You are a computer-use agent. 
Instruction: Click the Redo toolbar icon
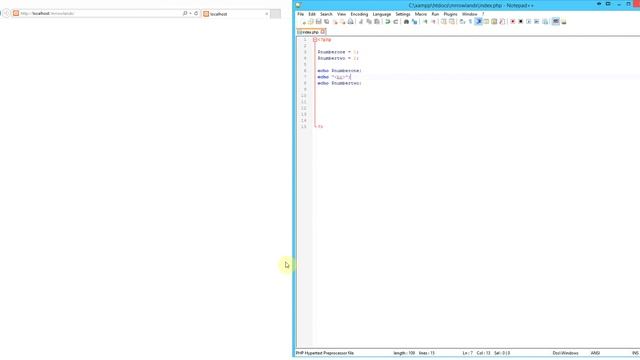(396, 22)
